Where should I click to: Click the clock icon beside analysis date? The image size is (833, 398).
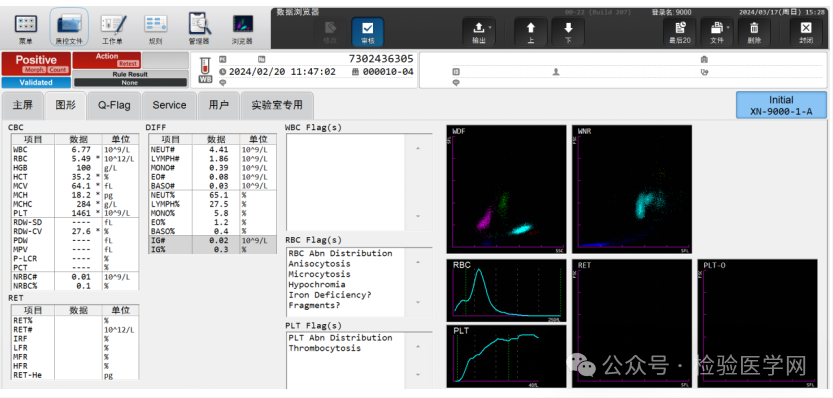(222, 72)
